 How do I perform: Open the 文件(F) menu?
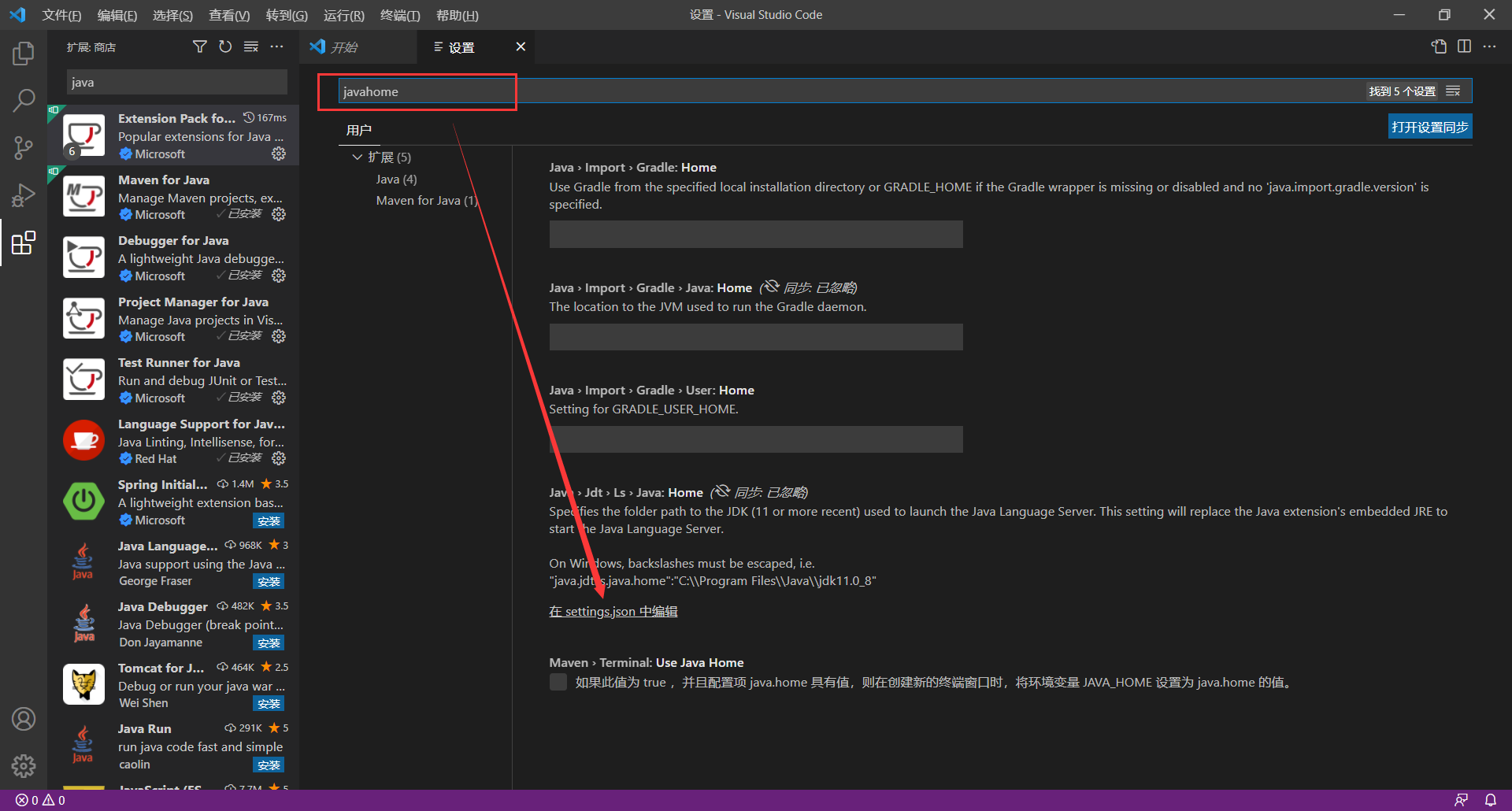point(61,15)
